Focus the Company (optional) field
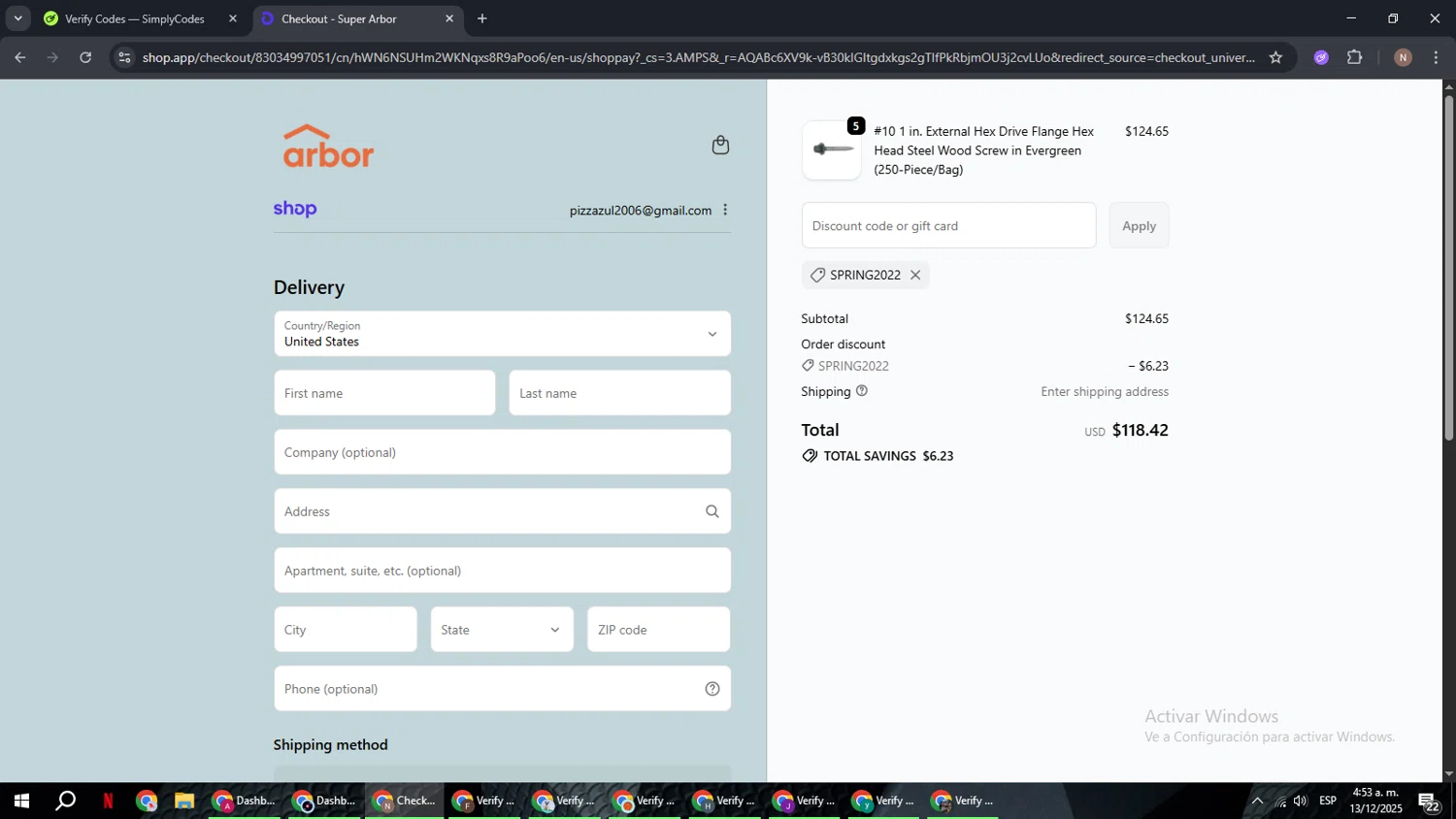This screenshot has height=819, width=1456. click(x=502, y=452)
